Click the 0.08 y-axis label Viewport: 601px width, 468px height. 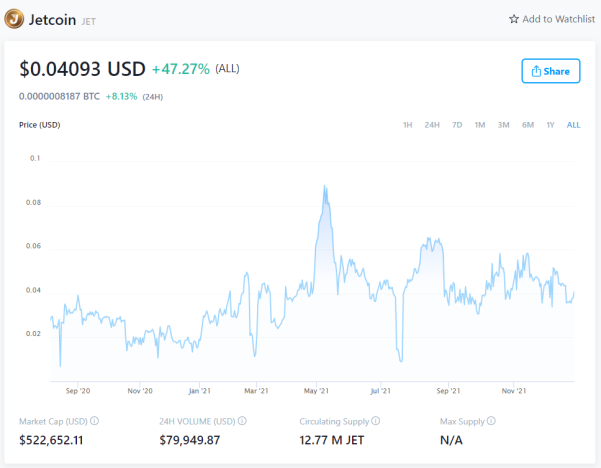33,202
